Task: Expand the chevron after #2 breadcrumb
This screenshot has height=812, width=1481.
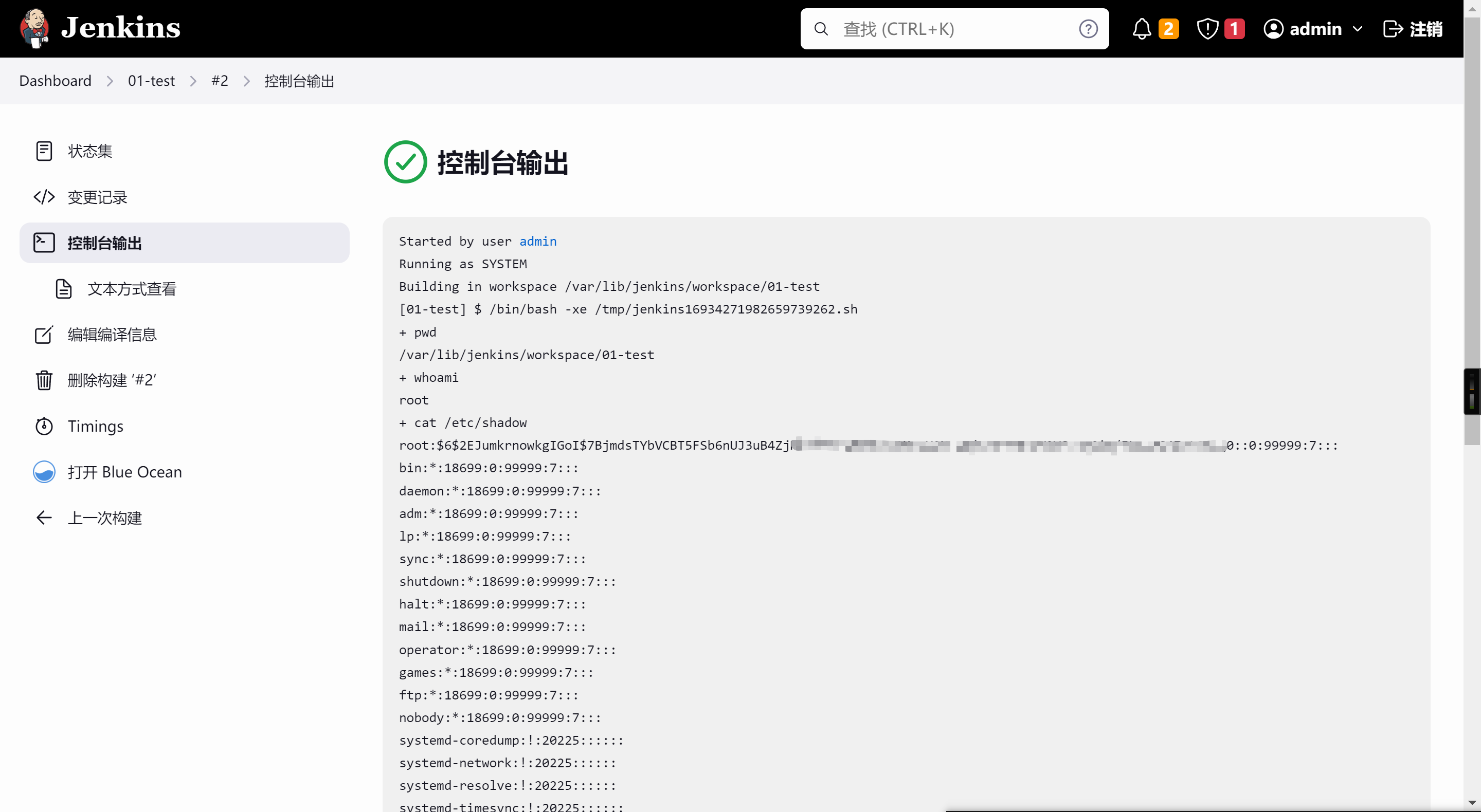Action: coord(247,81)
